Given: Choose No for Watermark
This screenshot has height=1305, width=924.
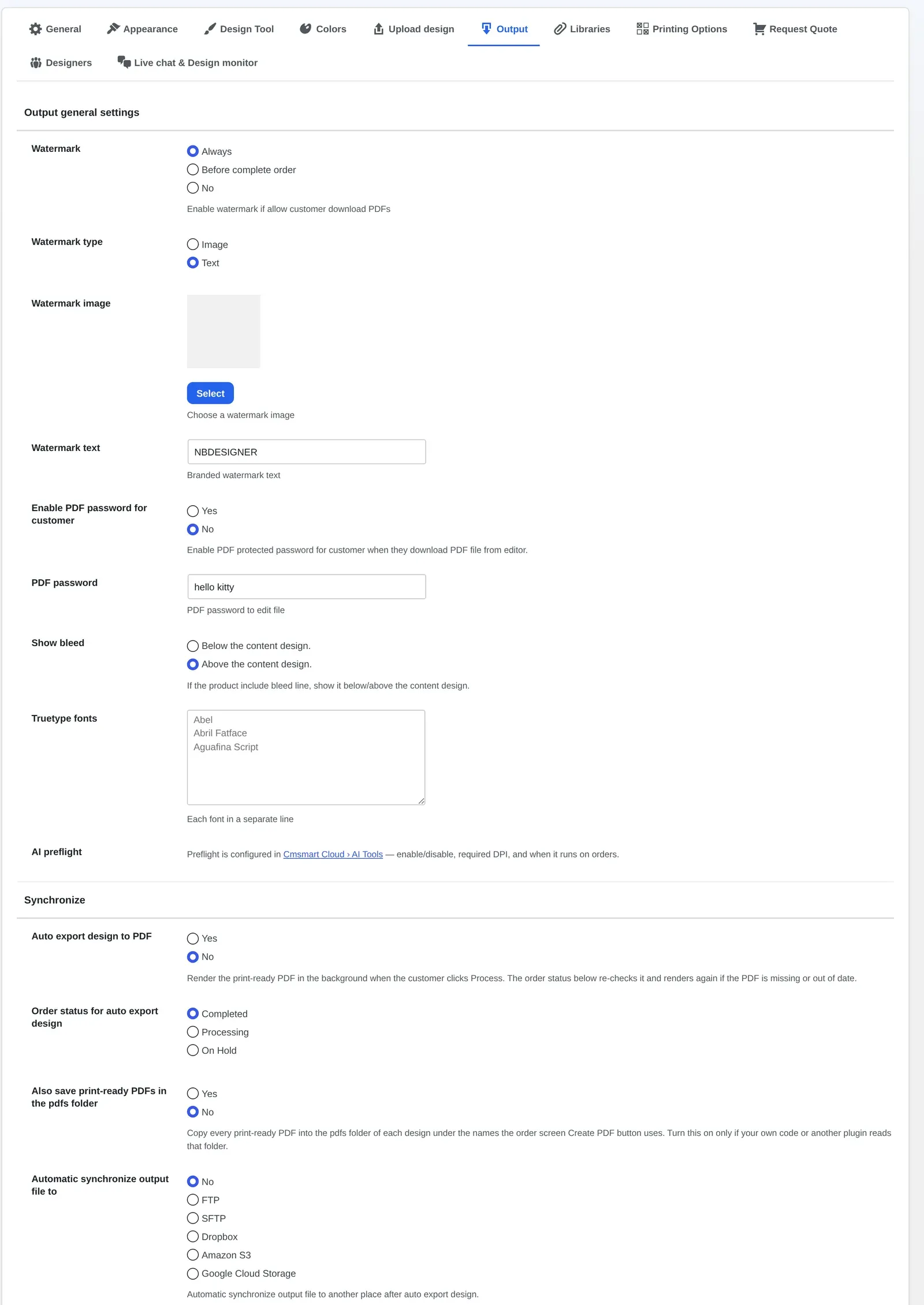Looking at the screenshot, I should (193, 188).
